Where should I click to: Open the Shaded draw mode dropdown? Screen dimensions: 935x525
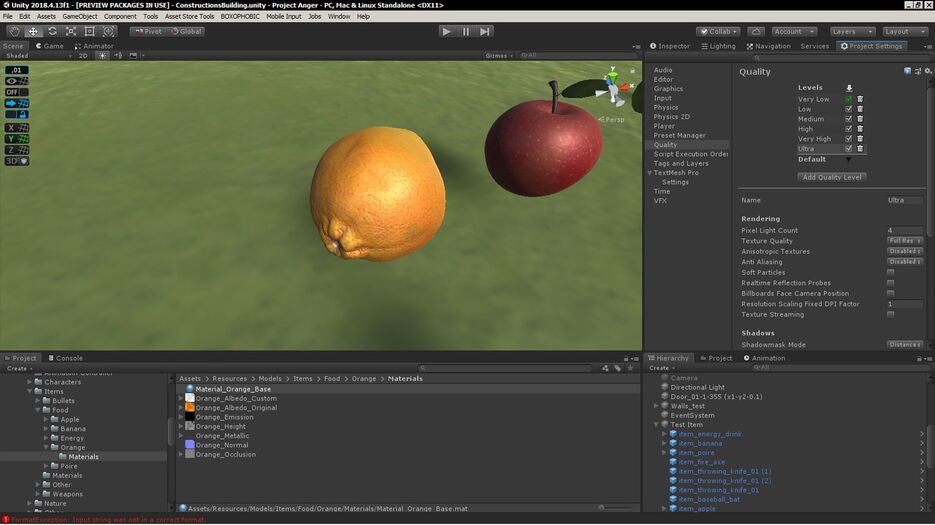38,55
